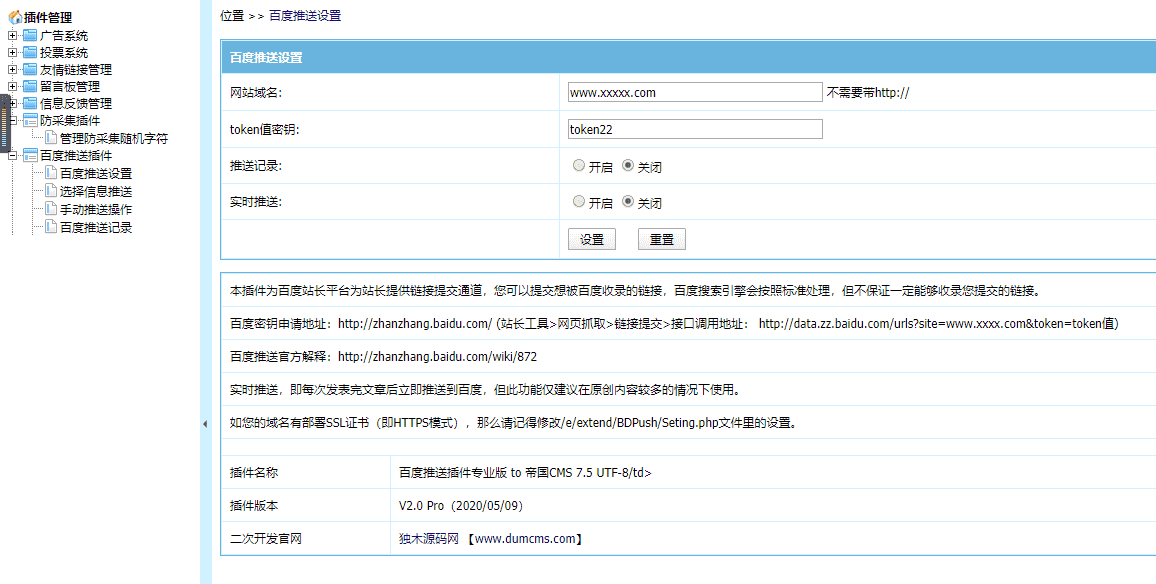
Task: Open 留言板管理 in the tree
Action: (x=70, y=86)
